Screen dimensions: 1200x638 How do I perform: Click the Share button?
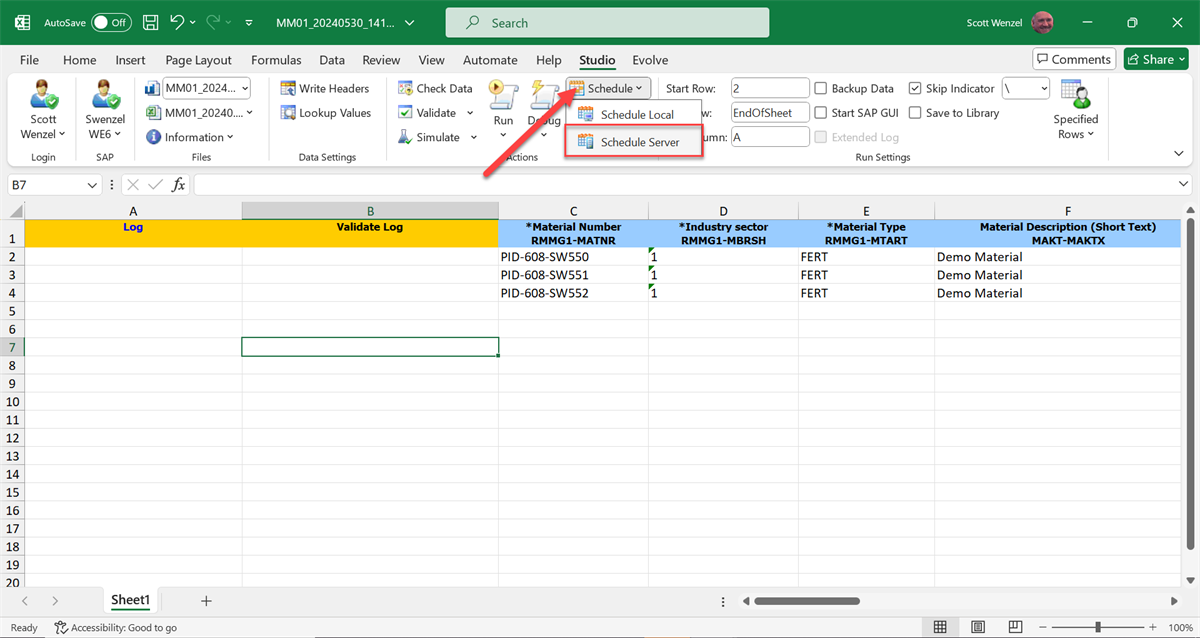tap(1156, 59)
